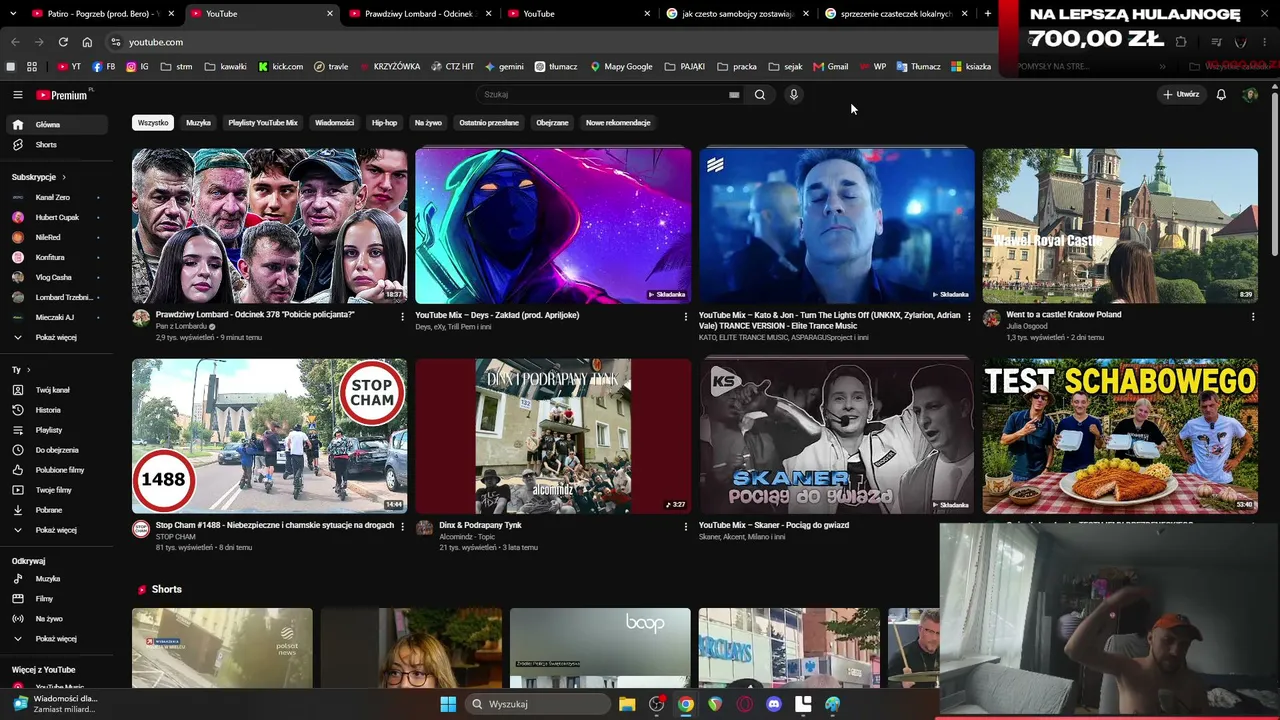Start voice search with the microphone
The image size is (1280, 720).
click(x=794, y=95)
